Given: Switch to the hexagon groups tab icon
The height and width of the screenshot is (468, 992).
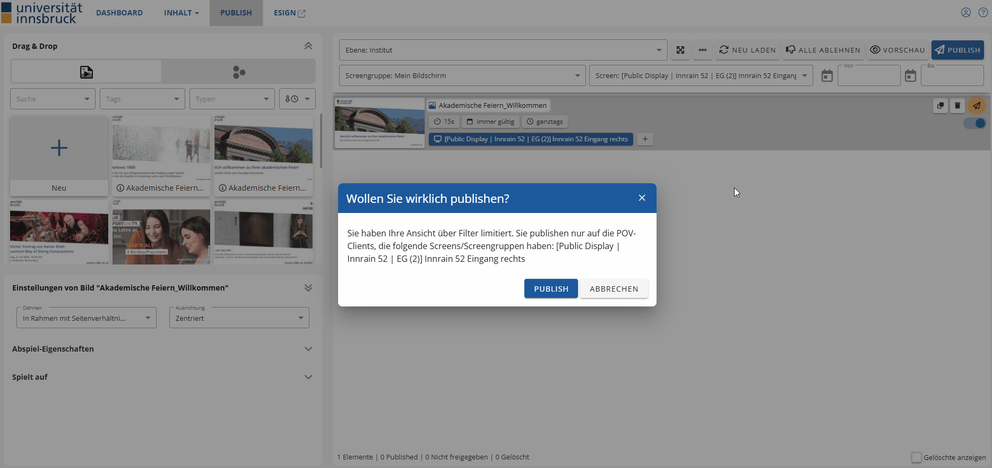Looking at the screenshot, I should point(238,72).
